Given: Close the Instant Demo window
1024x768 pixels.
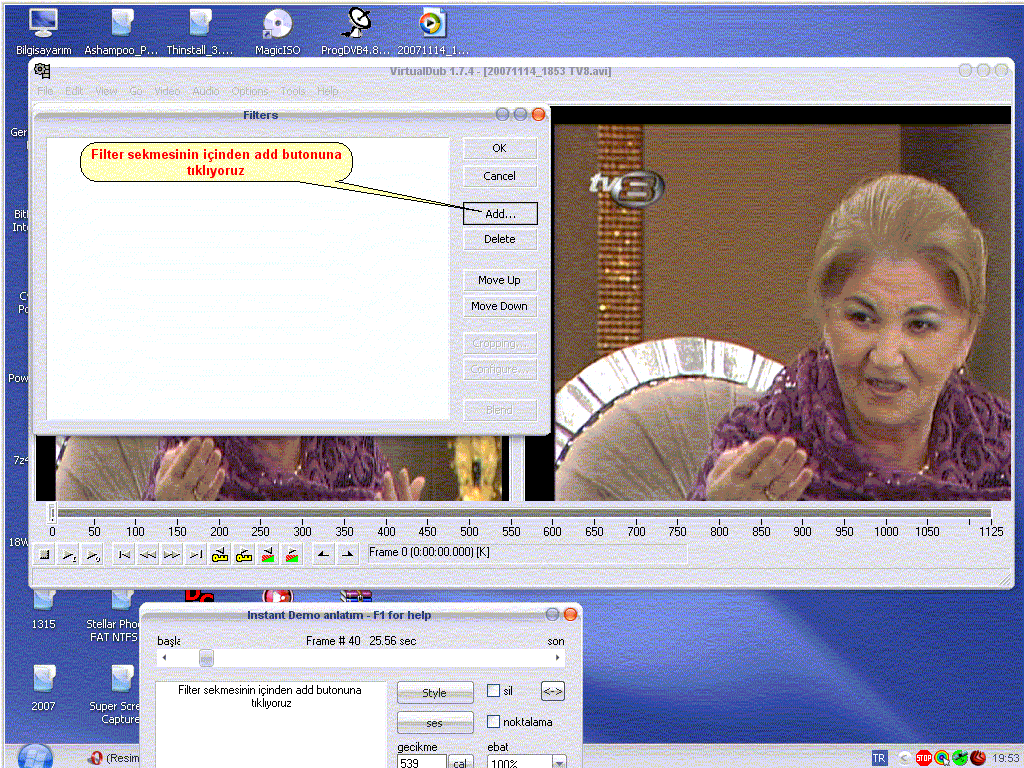Looking at the screenshot, I should (570, 615).
